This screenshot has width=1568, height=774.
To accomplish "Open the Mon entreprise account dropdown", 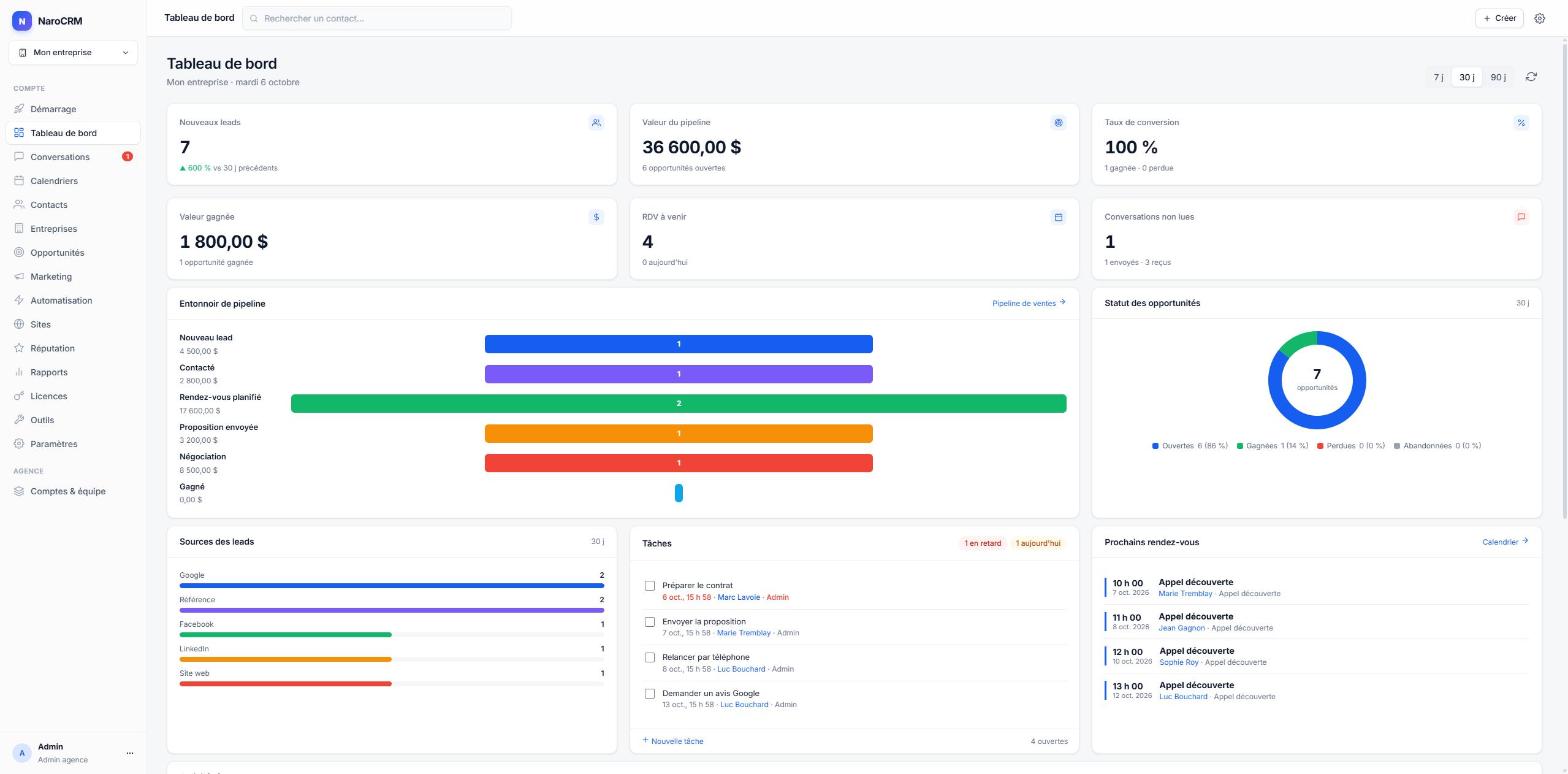I will tap(74, 52).
